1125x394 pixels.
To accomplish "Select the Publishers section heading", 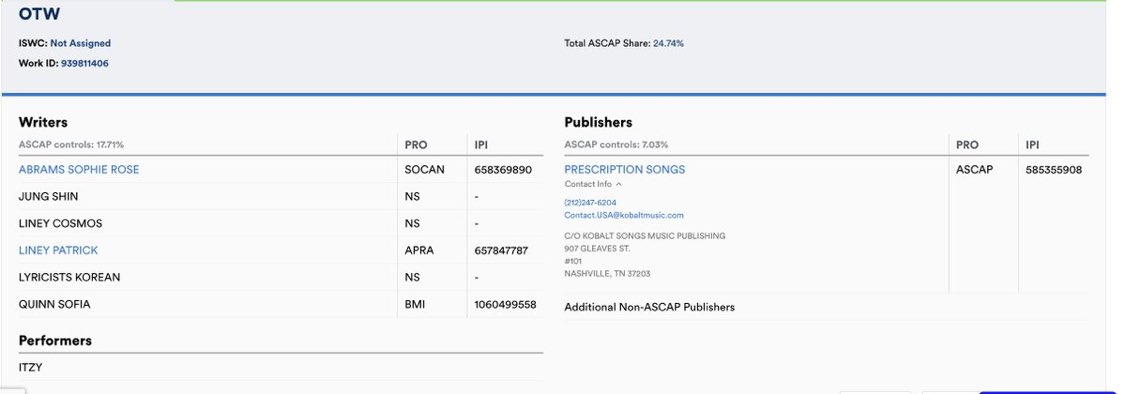I will (598, 123).
